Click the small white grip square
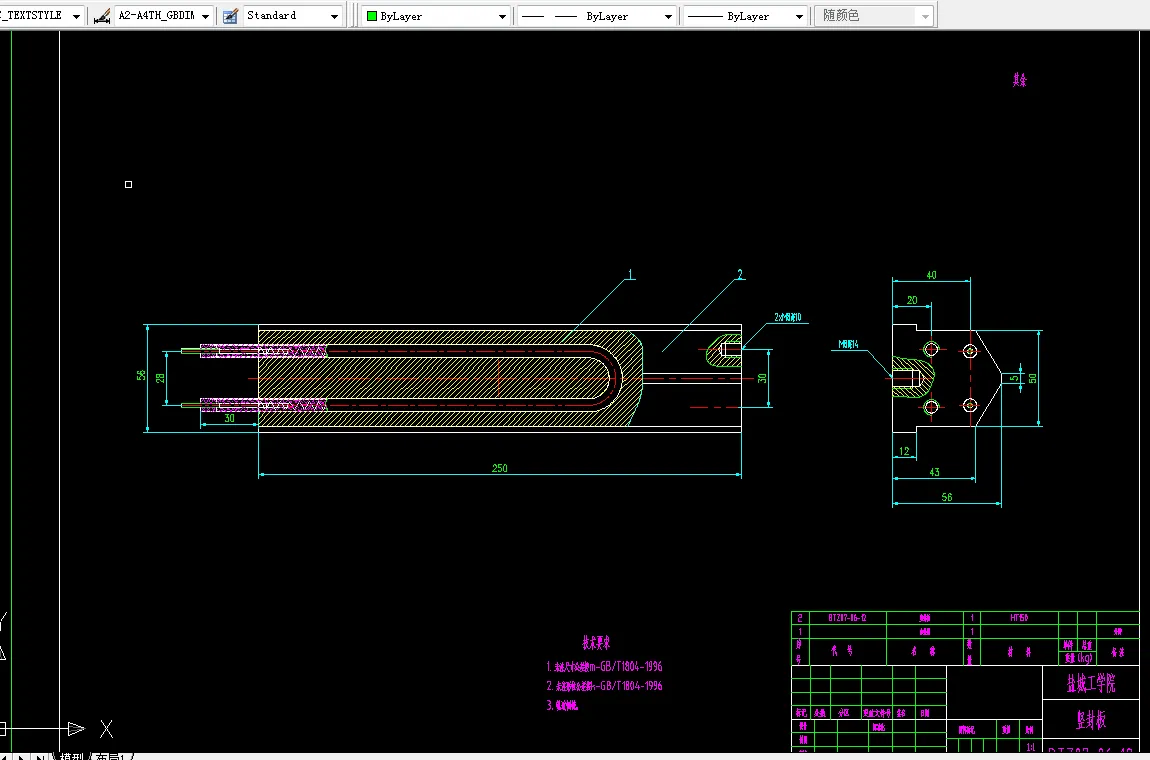Screen dimensions: 1150x760 click(x=128, y=184)
